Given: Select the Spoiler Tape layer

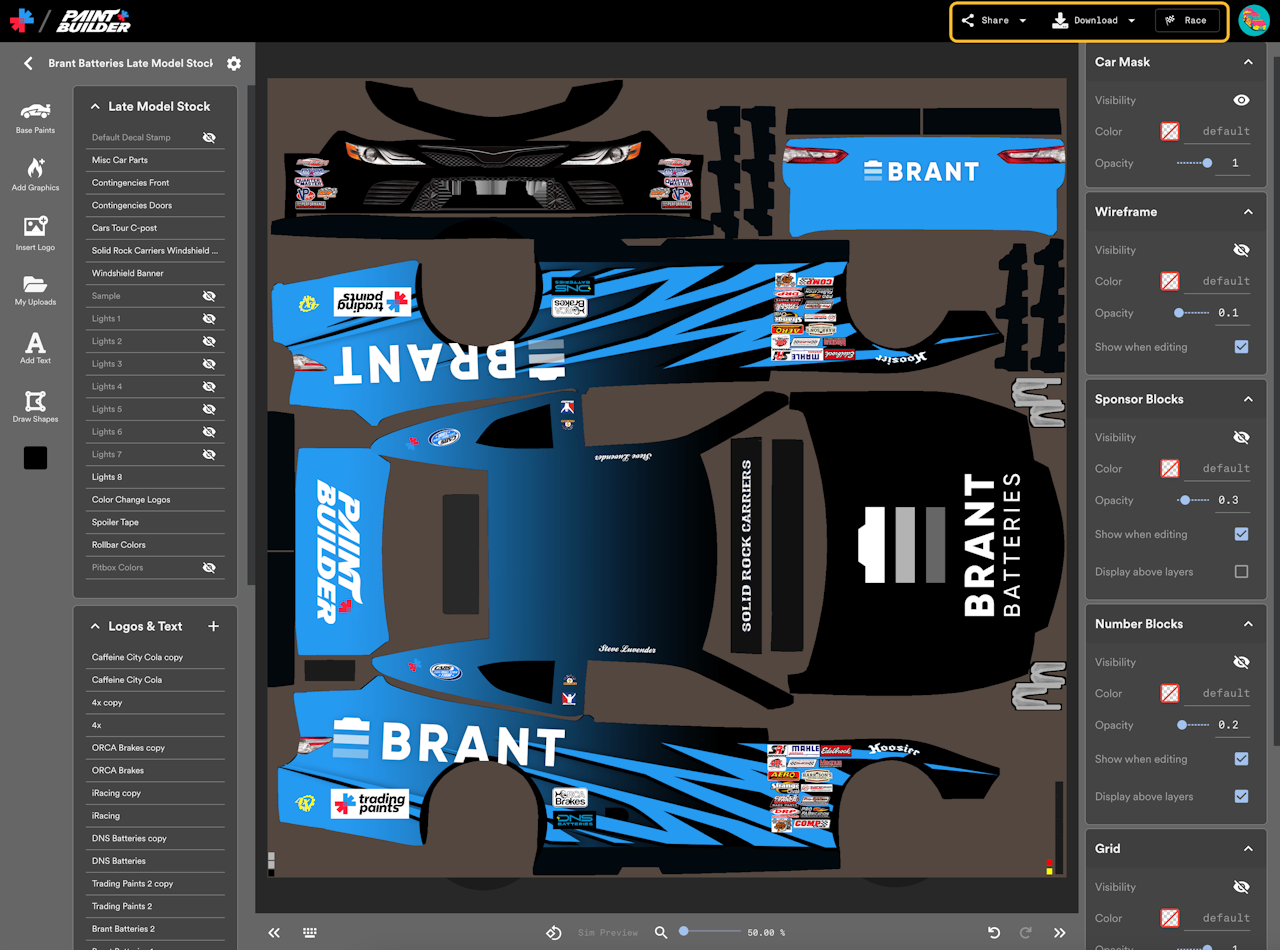Looking at the screenshot, I should tap(116, 522).
